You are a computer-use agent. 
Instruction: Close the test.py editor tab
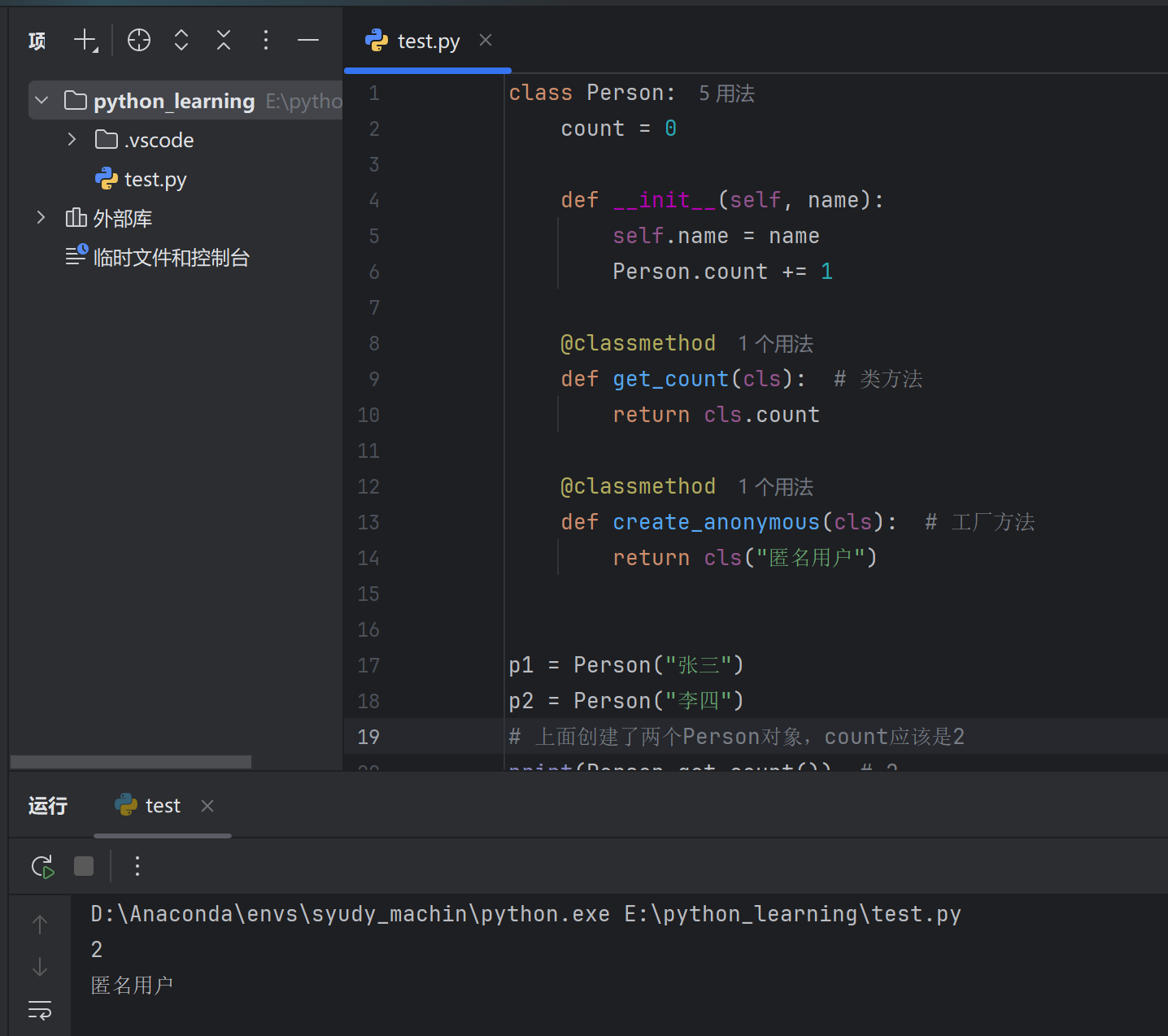click(x=486, y=41)
